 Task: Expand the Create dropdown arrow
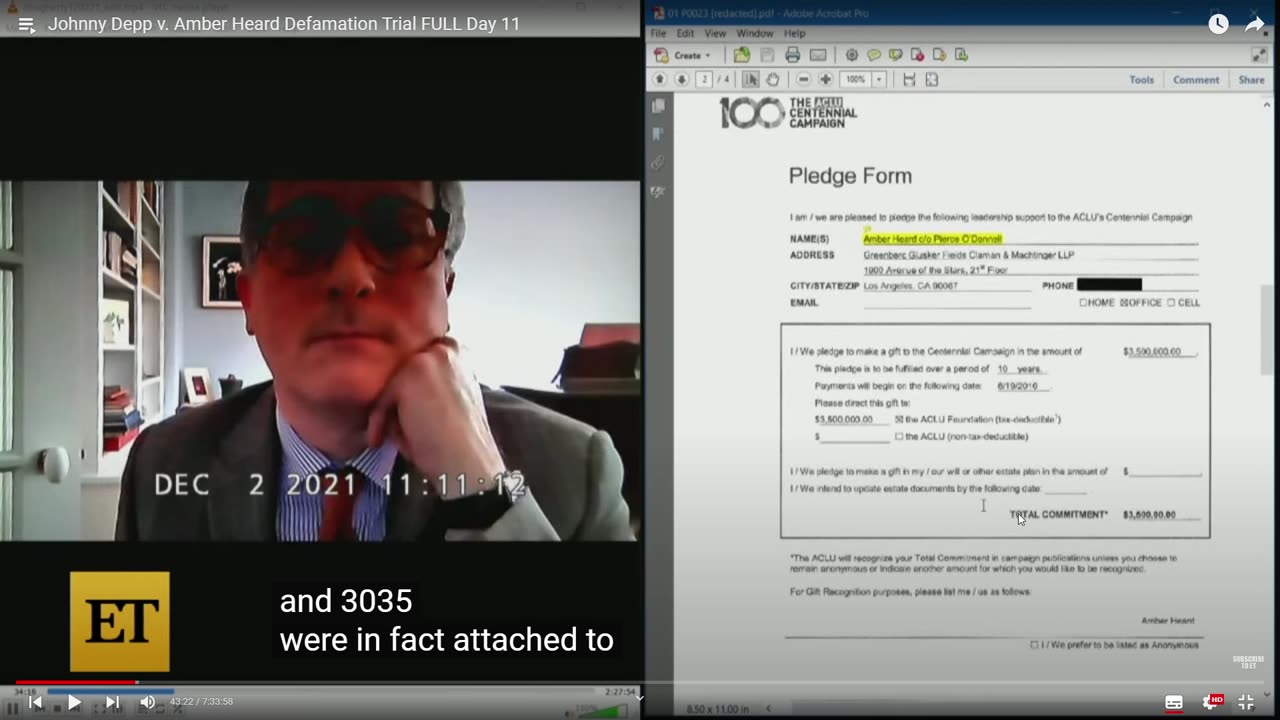(708, 55)
